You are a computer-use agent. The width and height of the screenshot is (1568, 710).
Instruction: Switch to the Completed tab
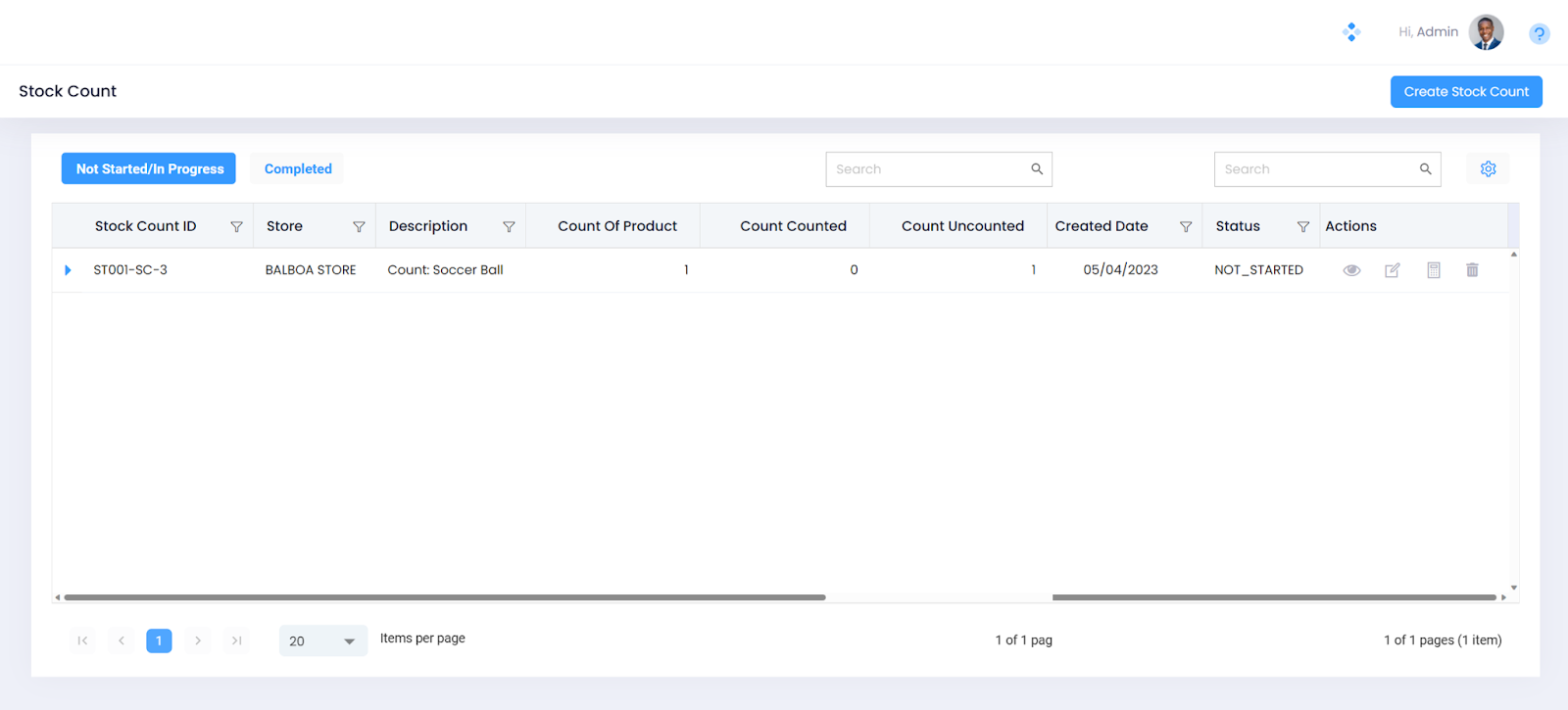coord(298,169)
